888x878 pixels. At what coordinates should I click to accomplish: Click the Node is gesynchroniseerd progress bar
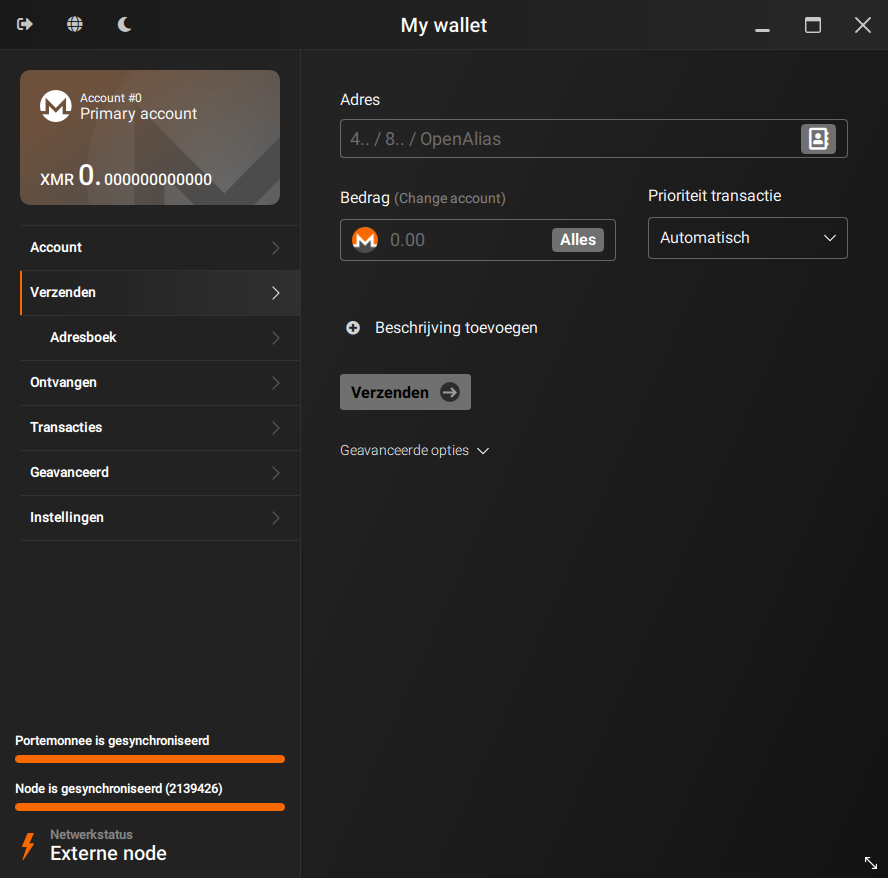pos(149,807)
